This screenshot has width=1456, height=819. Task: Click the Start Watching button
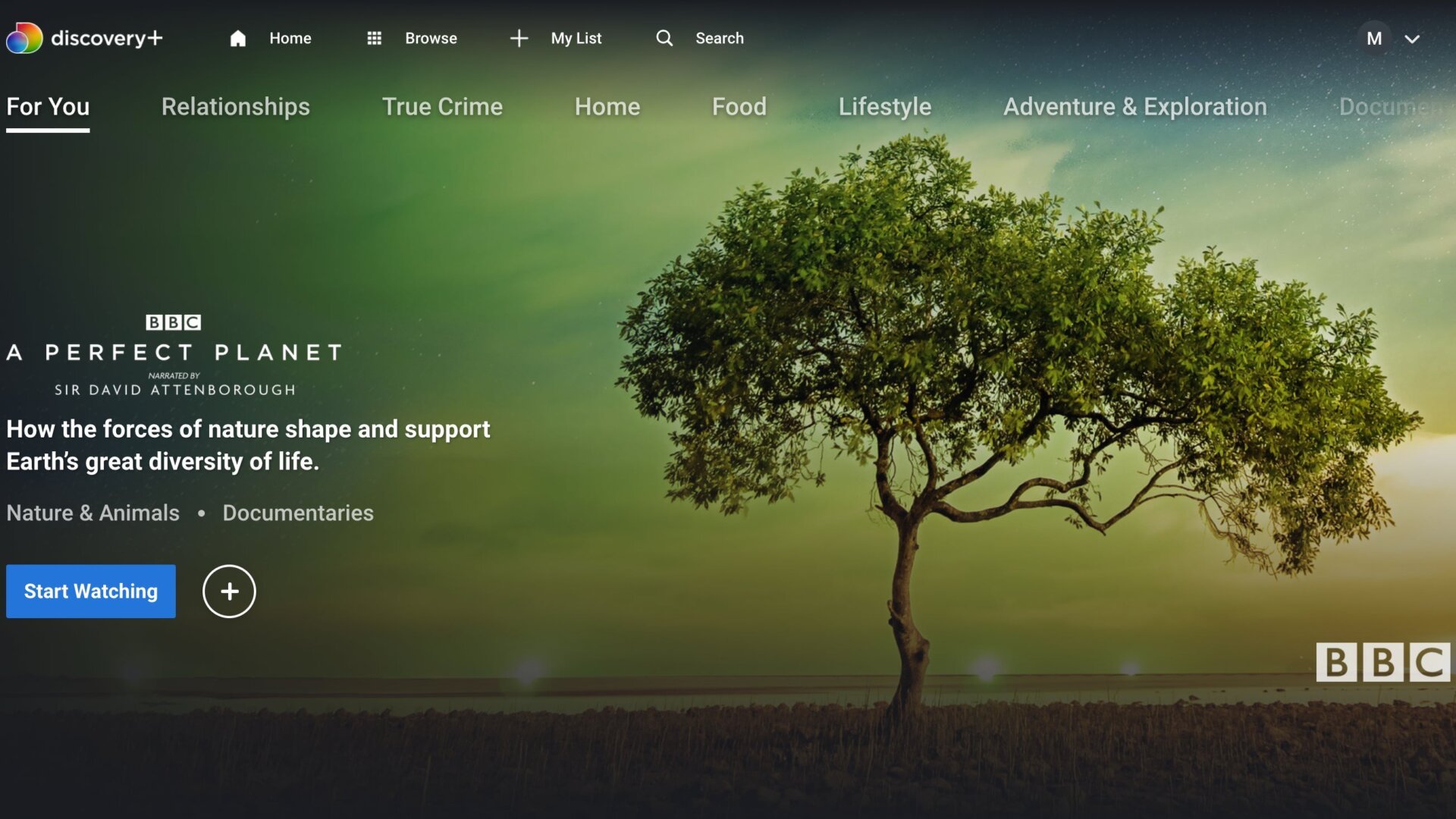(91, 591)
